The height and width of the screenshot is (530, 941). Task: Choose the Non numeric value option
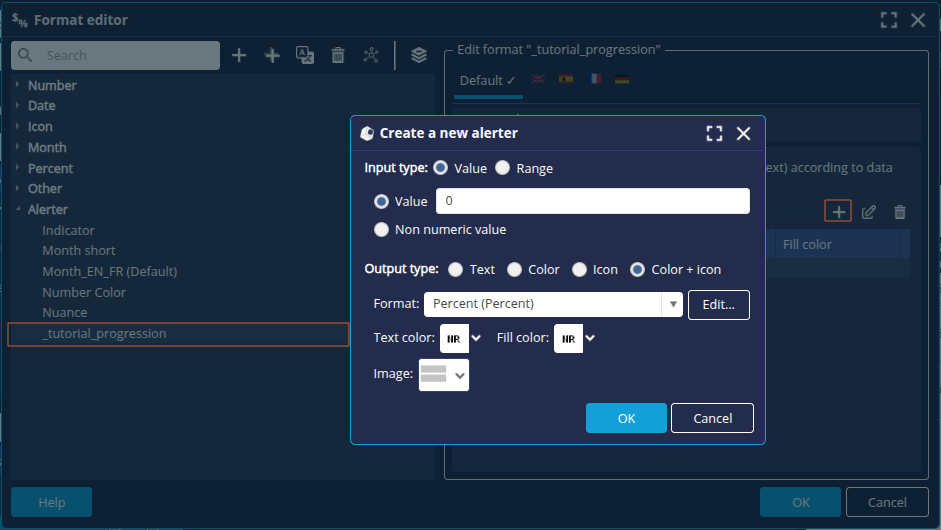click(x=382, y=230)
